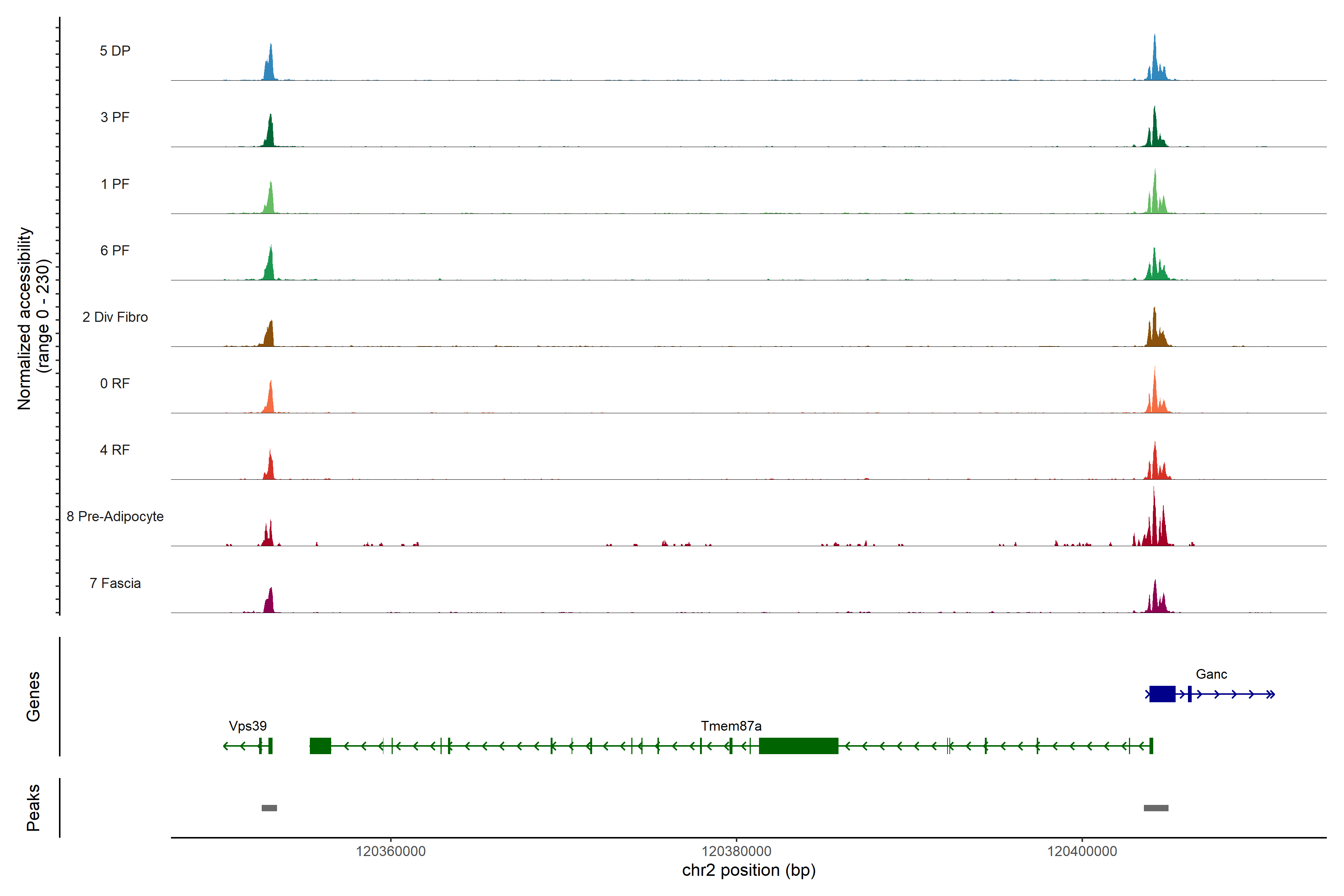Click the 8 Pre-Adipocyte track label
The width and height of the screenshot is (1344, 896).
tap(115, 517)
